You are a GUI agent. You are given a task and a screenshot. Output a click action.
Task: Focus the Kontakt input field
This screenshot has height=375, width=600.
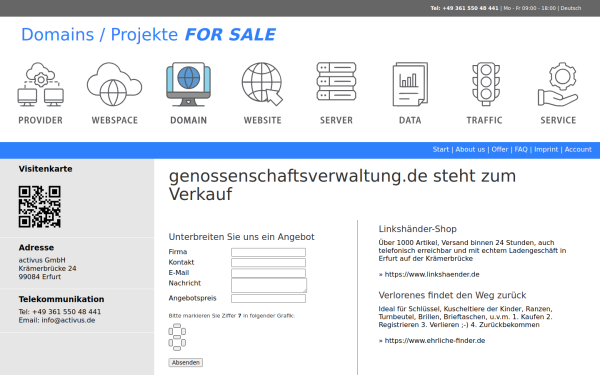click(x=268, y=262)
